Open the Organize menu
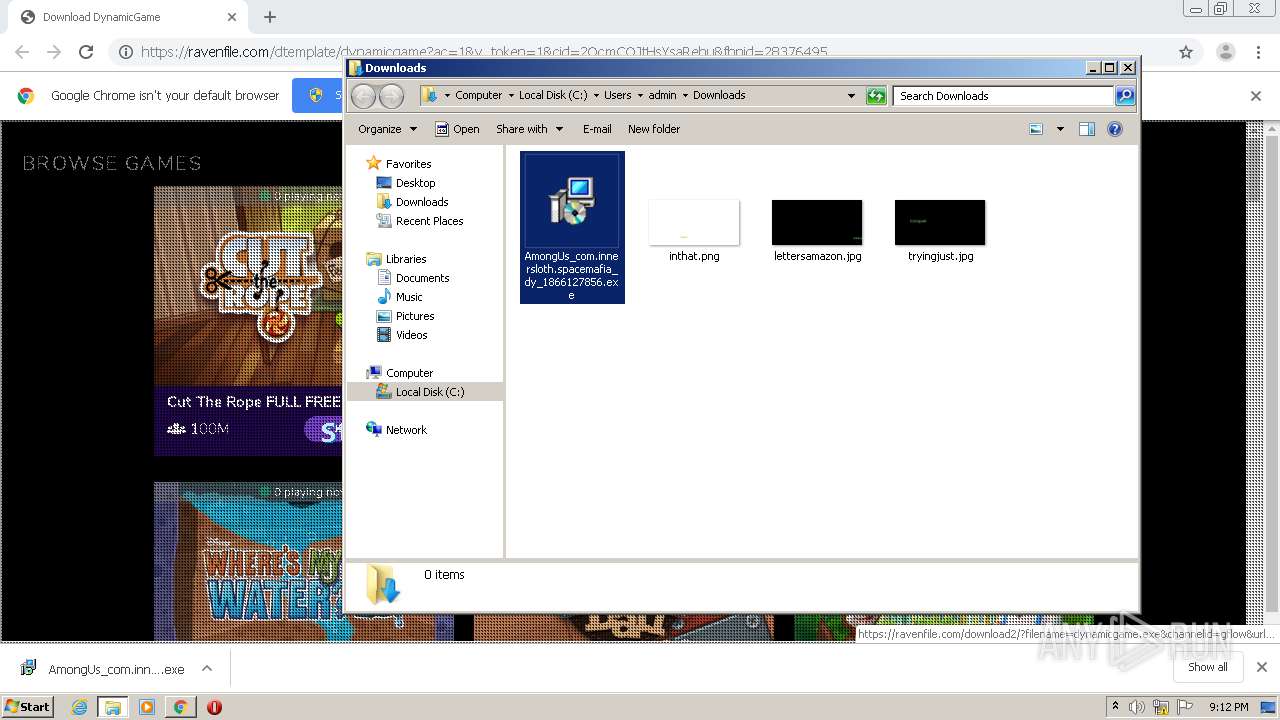This screenshot has width=1280, height=720. click(x=387, y=129)
